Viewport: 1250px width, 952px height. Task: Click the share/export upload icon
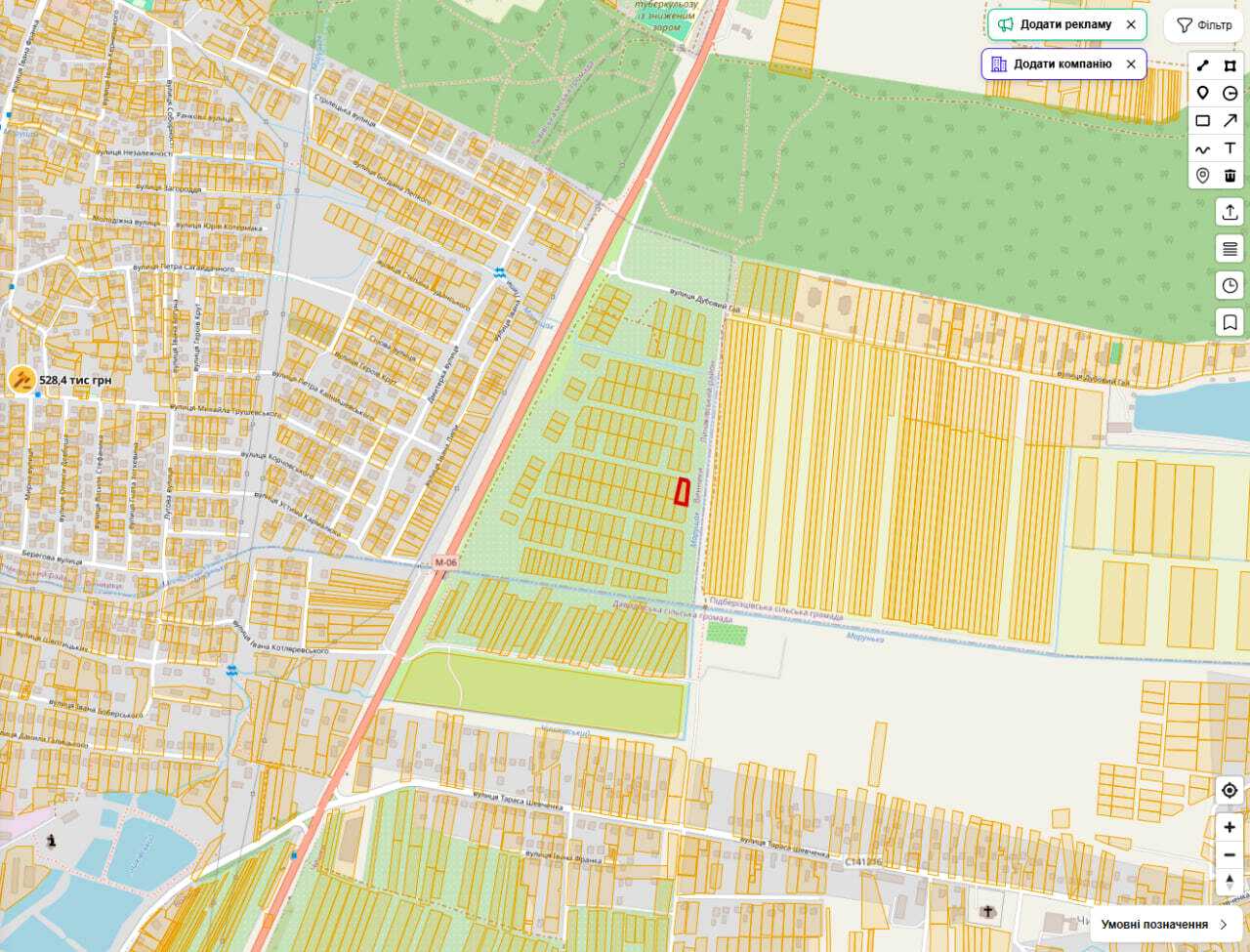tap(1229, 211)
